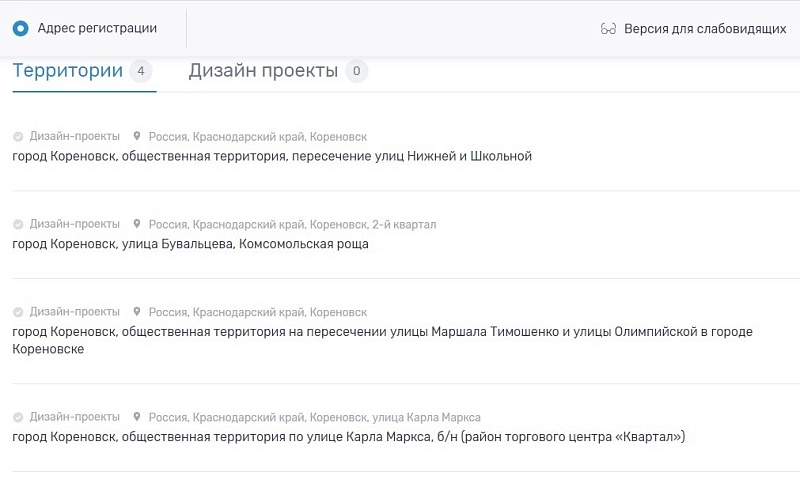The height and width of the screenshot is (487, 800).
Task: Click the count badge 4 beside Территории
Action: pyautogui.click(x=142, y=71)
